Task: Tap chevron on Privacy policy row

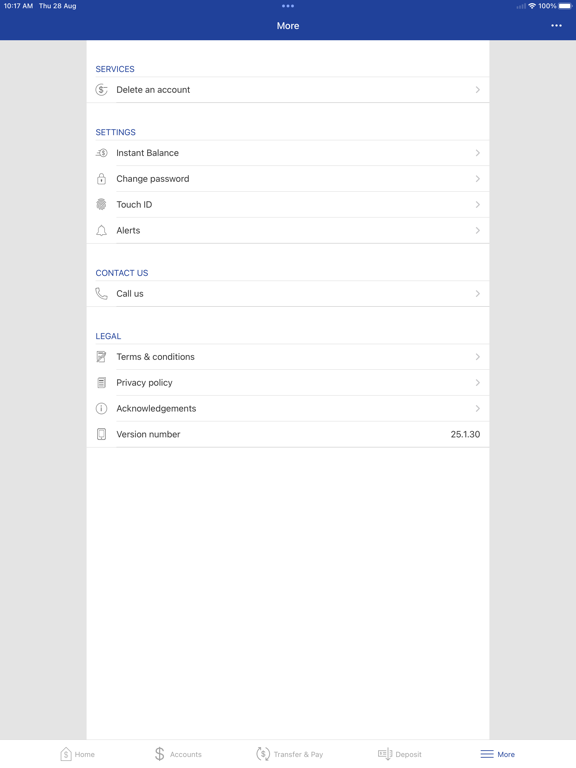Action: coord(478,383)
